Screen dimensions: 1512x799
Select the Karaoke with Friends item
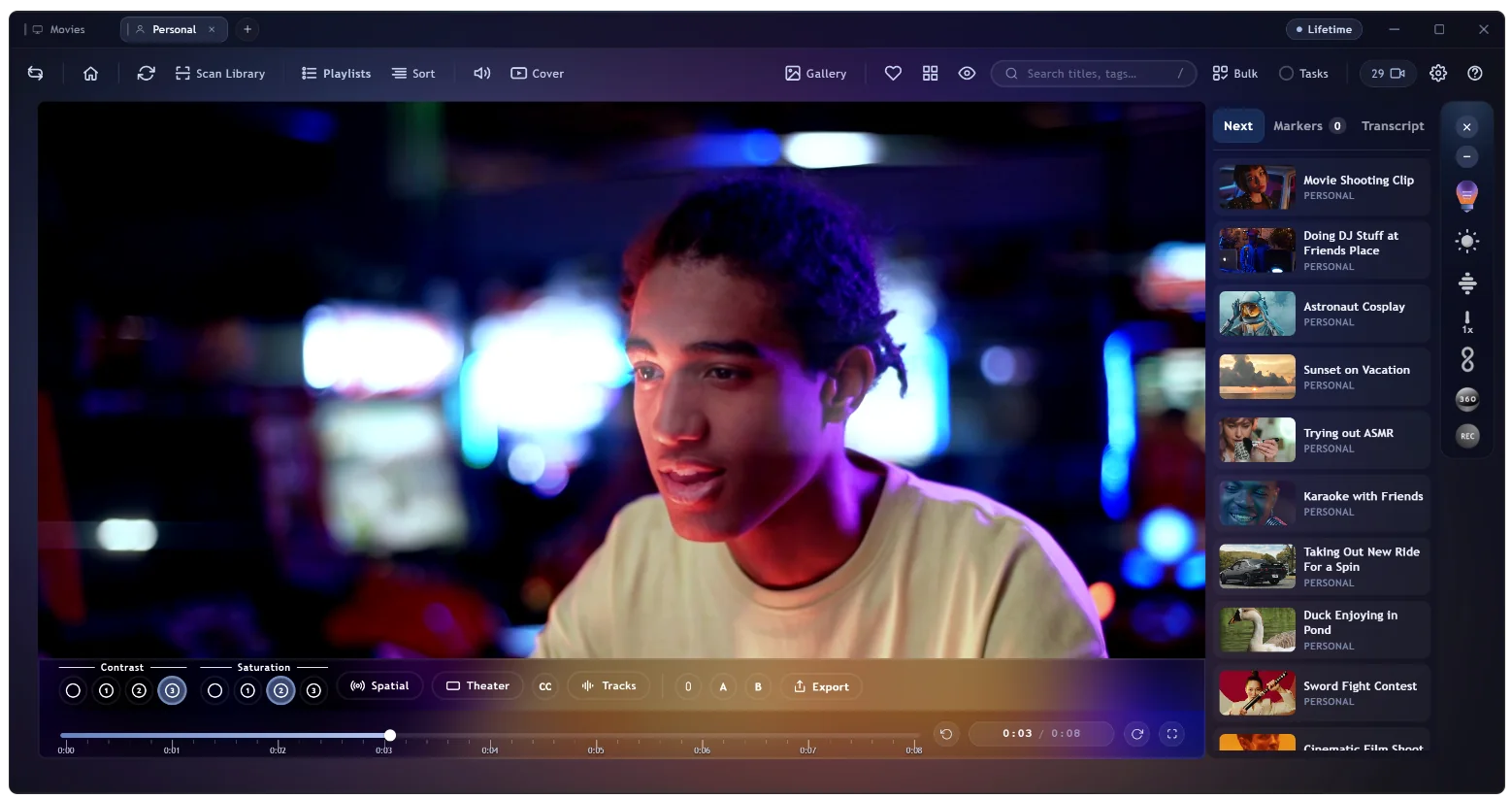(1322, 503)
